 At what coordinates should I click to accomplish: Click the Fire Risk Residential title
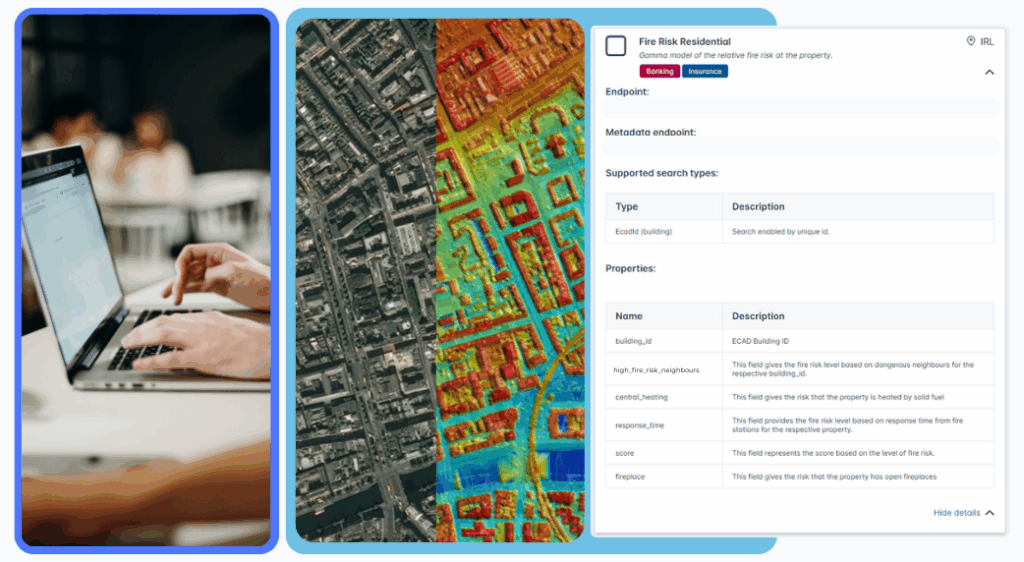tap(684, 41)
